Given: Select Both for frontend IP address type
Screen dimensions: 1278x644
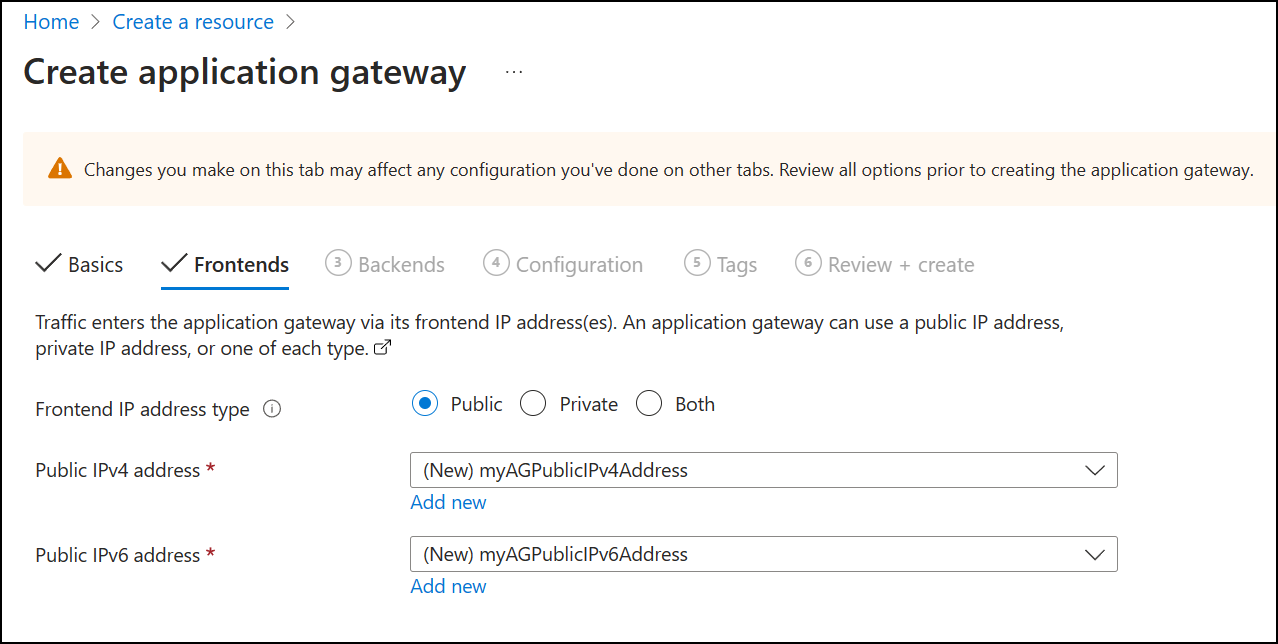Looking at the screenshot, I should pos(649,403).
